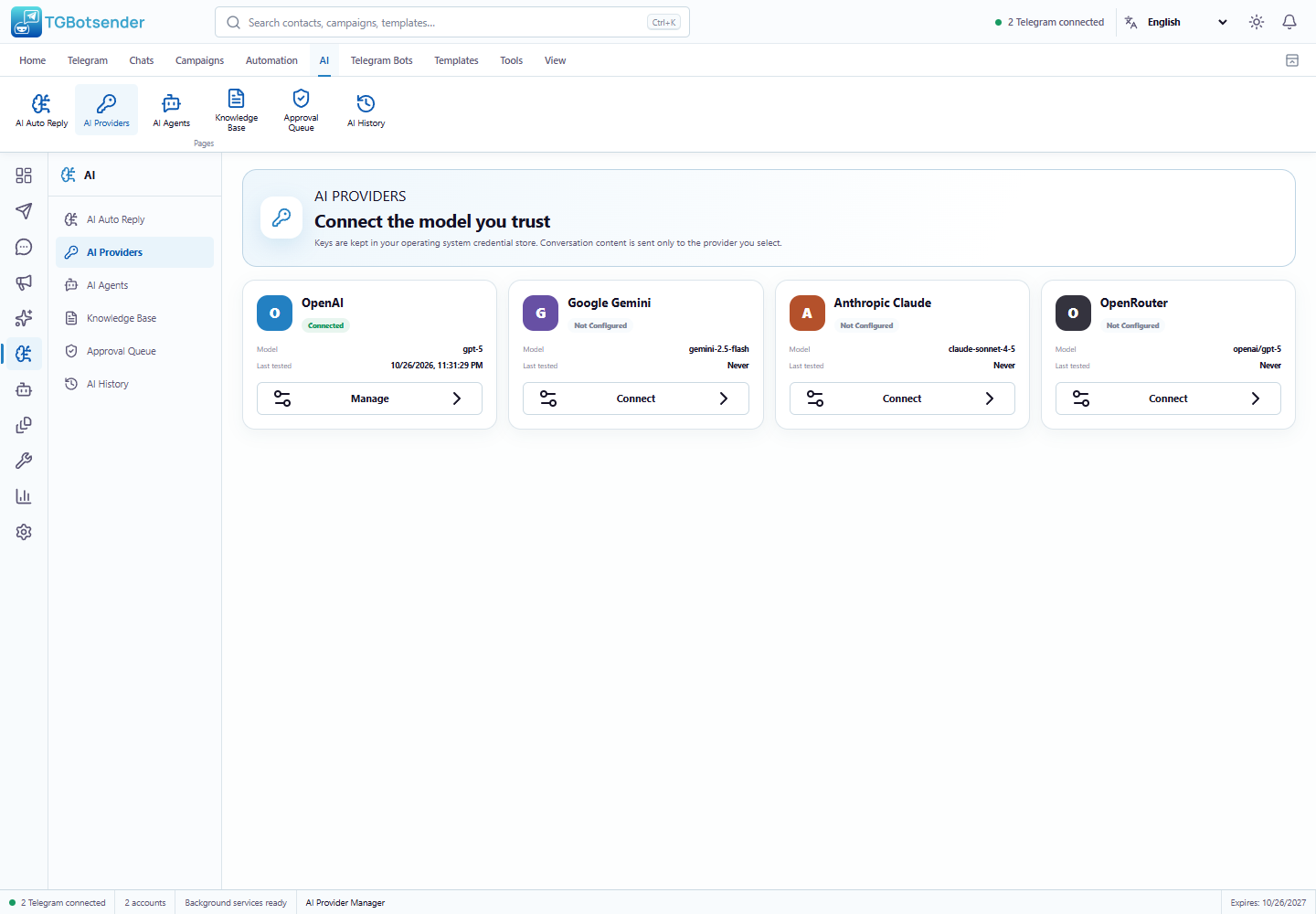This screenshot has height=914, width=1316.
Task: Select the megaphone Campaigns icon in the left rail
Action: coord(24,282)
